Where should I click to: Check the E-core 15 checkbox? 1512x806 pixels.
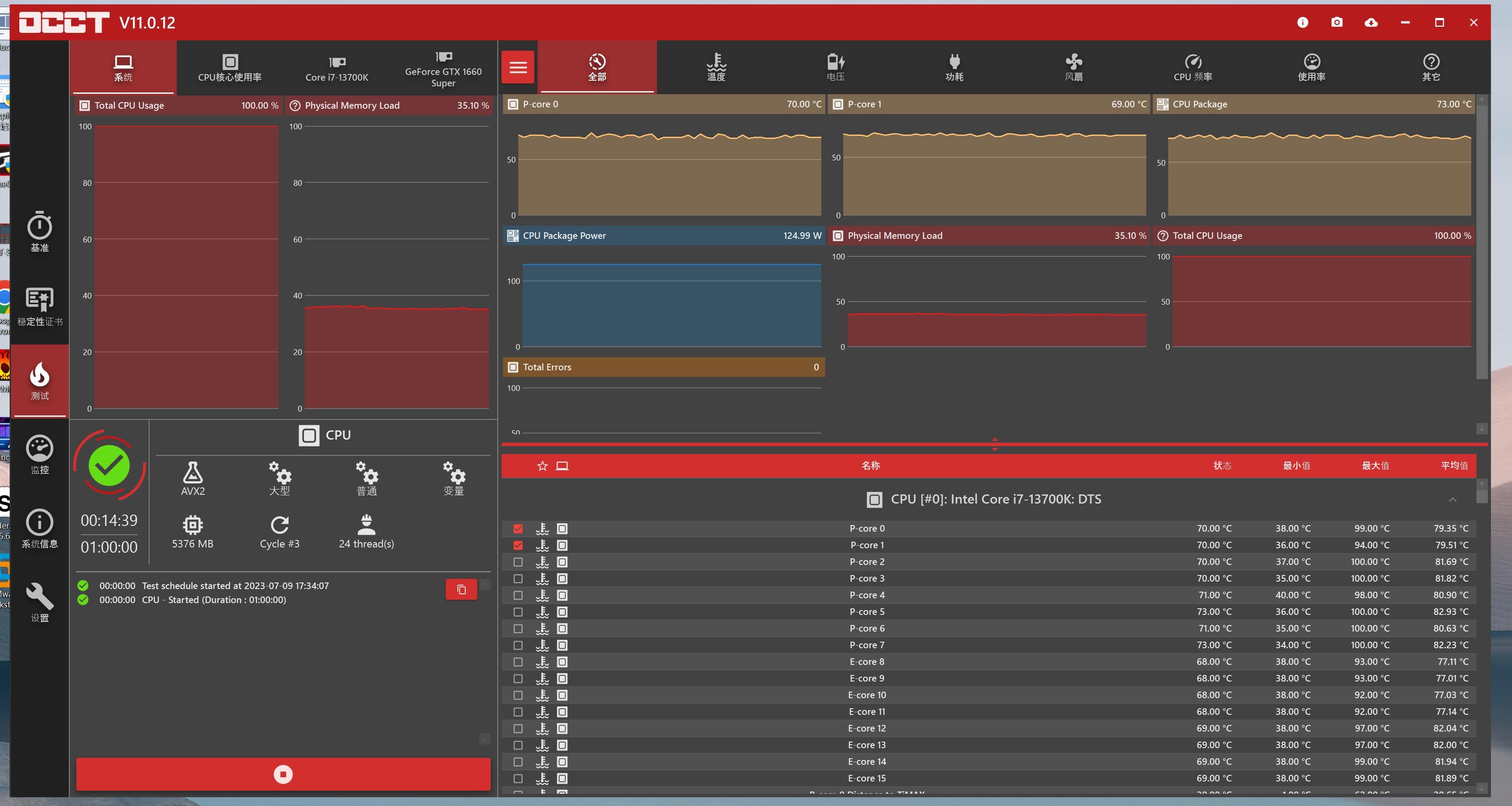(x=518, y=778)
